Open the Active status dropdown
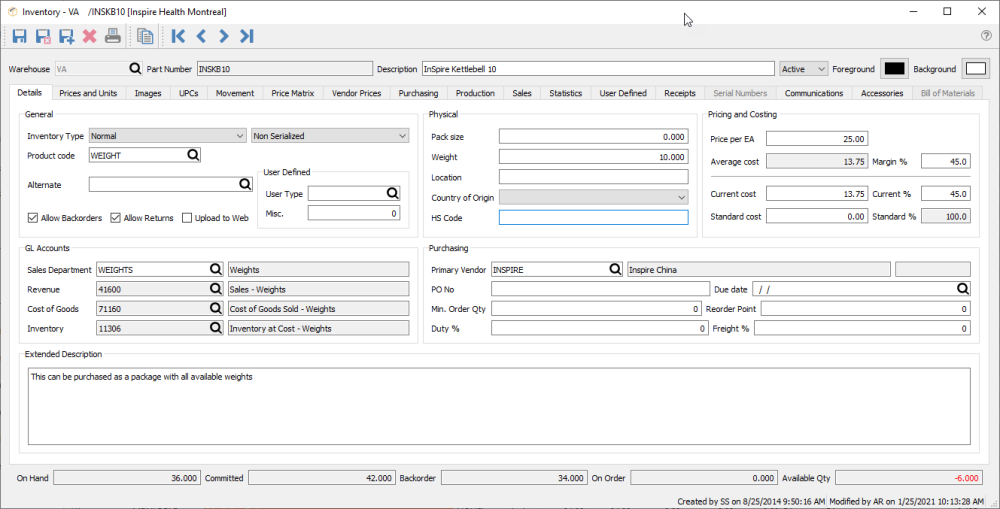This screenshot has width=1000, height=509. (804, 69)
